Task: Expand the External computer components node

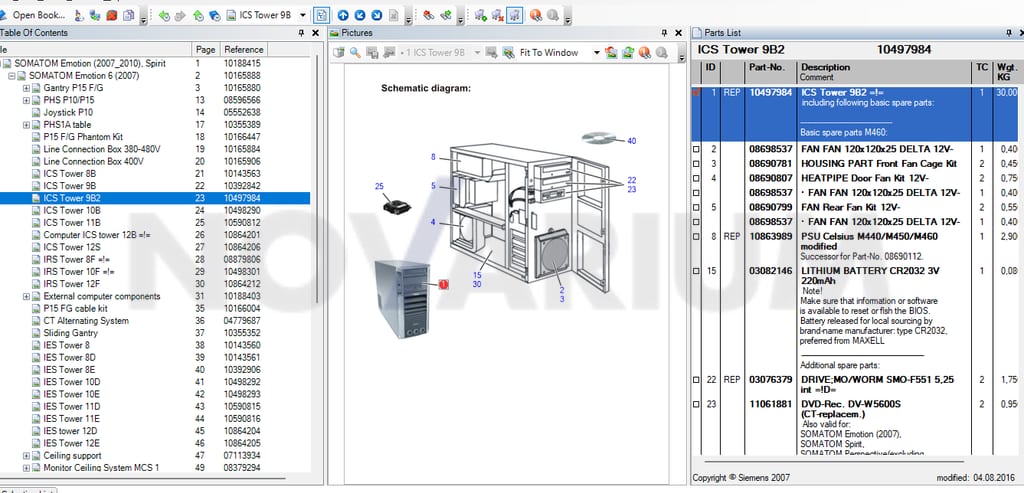Action: coord(27,296)
